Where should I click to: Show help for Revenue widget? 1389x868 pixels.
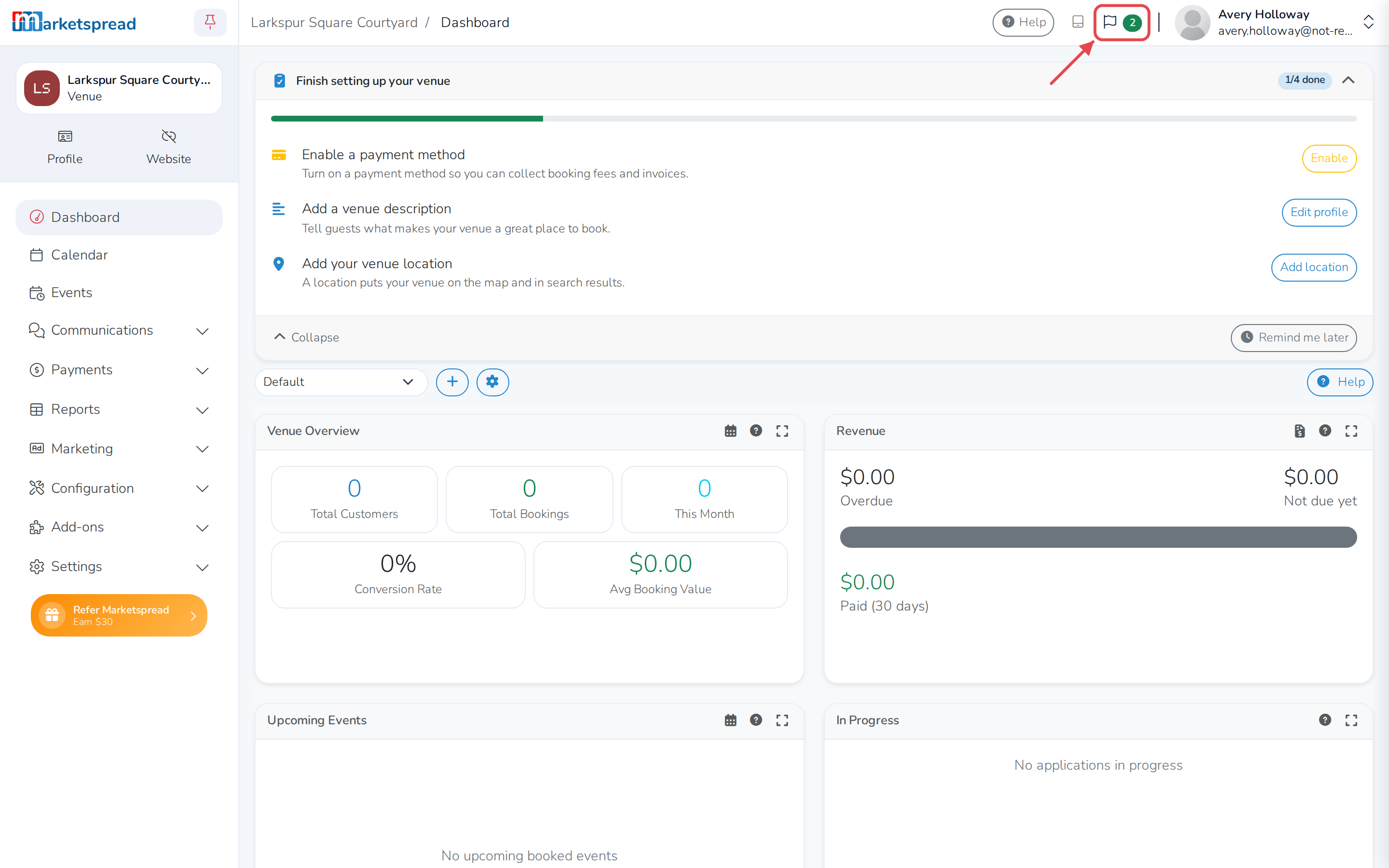point(1325,431)
